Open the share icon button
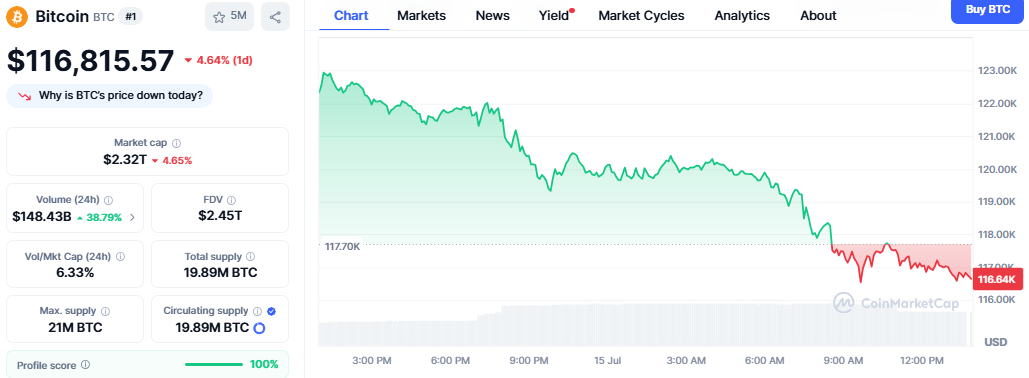 (275, 16)
